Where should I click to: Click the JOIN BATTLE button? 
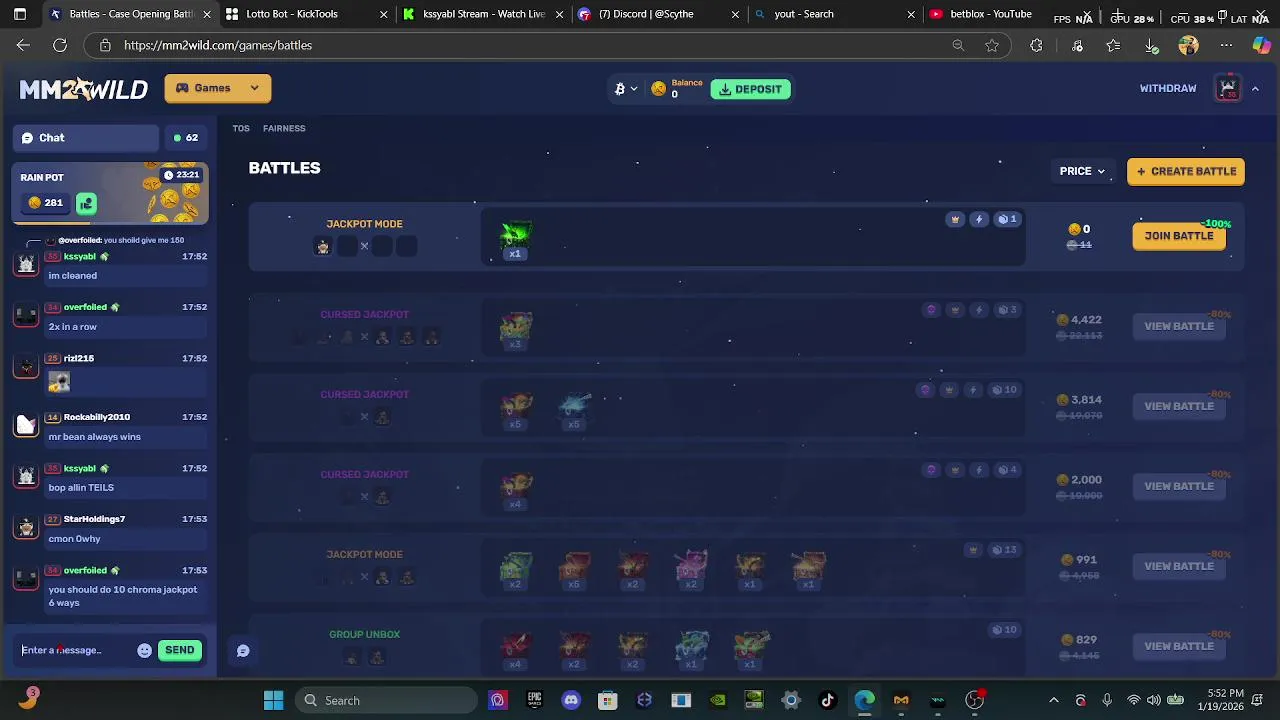[x=1179, y=236]
